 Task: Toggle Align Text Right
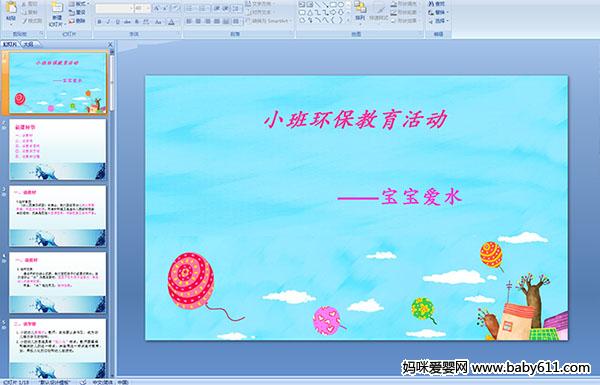207,21
